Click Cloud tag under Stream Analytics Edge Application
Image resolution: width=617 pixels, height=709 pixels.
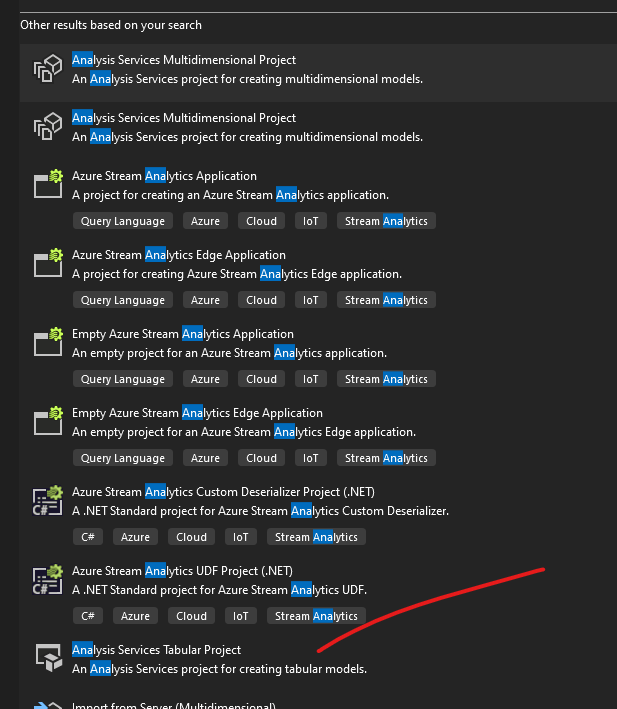(x=261, y=300)
